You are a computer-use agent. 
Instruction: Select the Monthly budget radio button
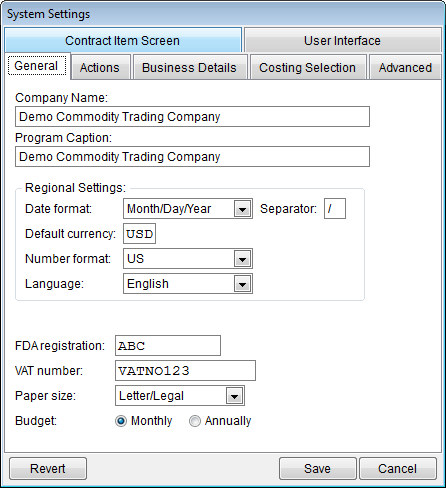pos(121,421)
